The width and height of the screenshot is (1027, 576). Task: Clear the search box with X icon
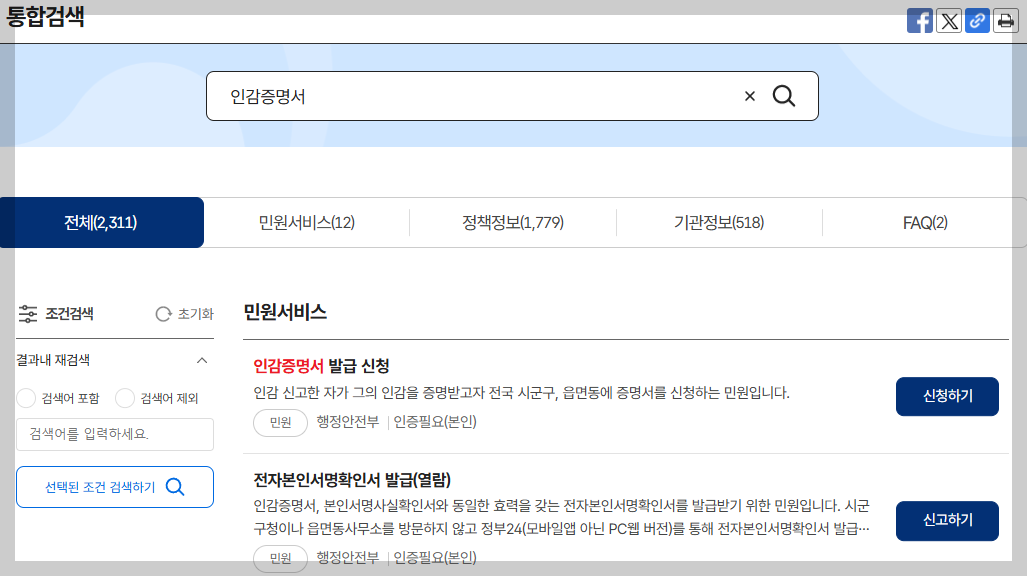pyautogui.click(x=750, y=96)
